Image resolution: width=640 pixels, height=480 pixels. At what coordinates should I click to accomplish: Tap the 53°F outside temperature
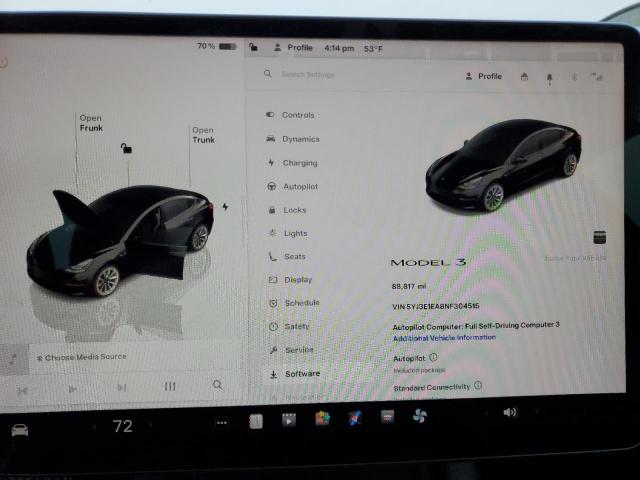coord(373,49)
